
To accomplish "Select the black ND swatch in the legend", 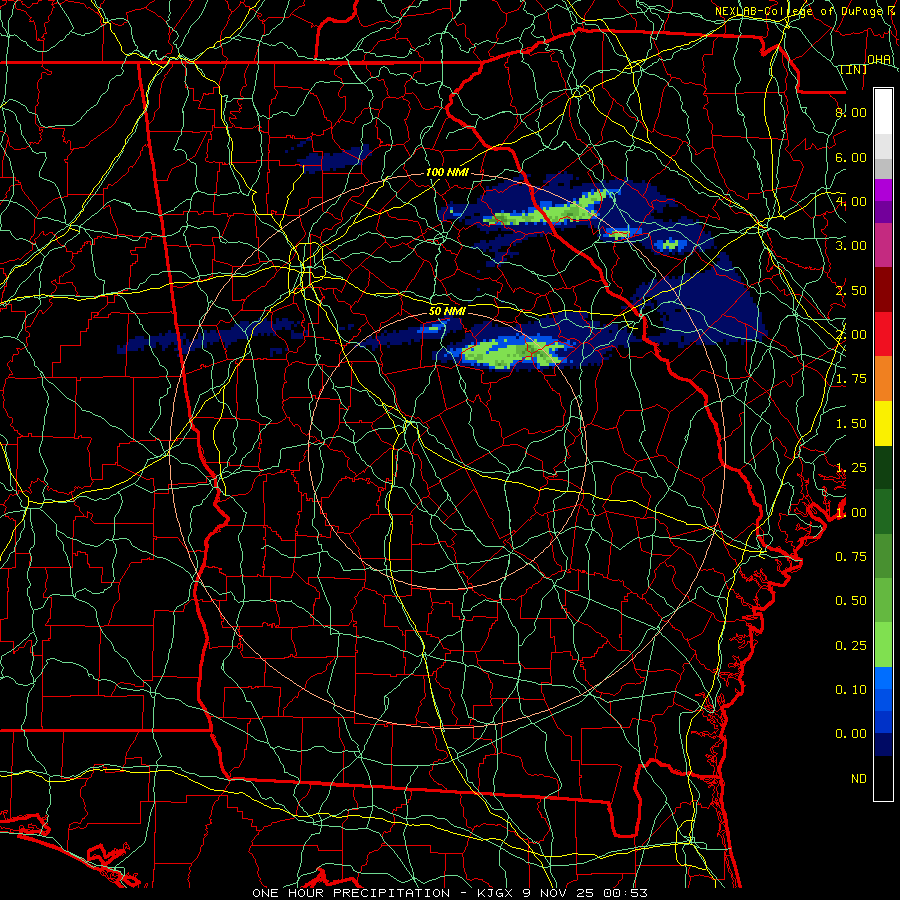I will tap(883, 778).
